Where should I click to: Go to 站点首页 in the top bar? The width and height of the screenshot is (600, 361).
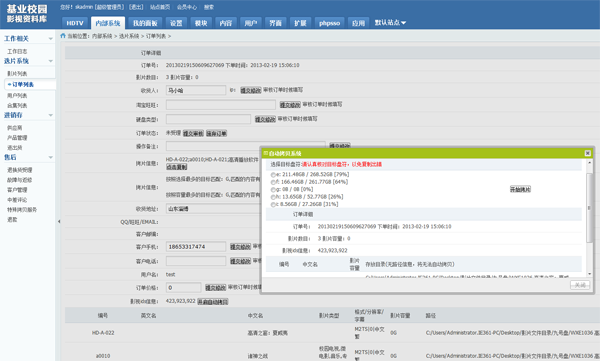click(x=160, y=7)
